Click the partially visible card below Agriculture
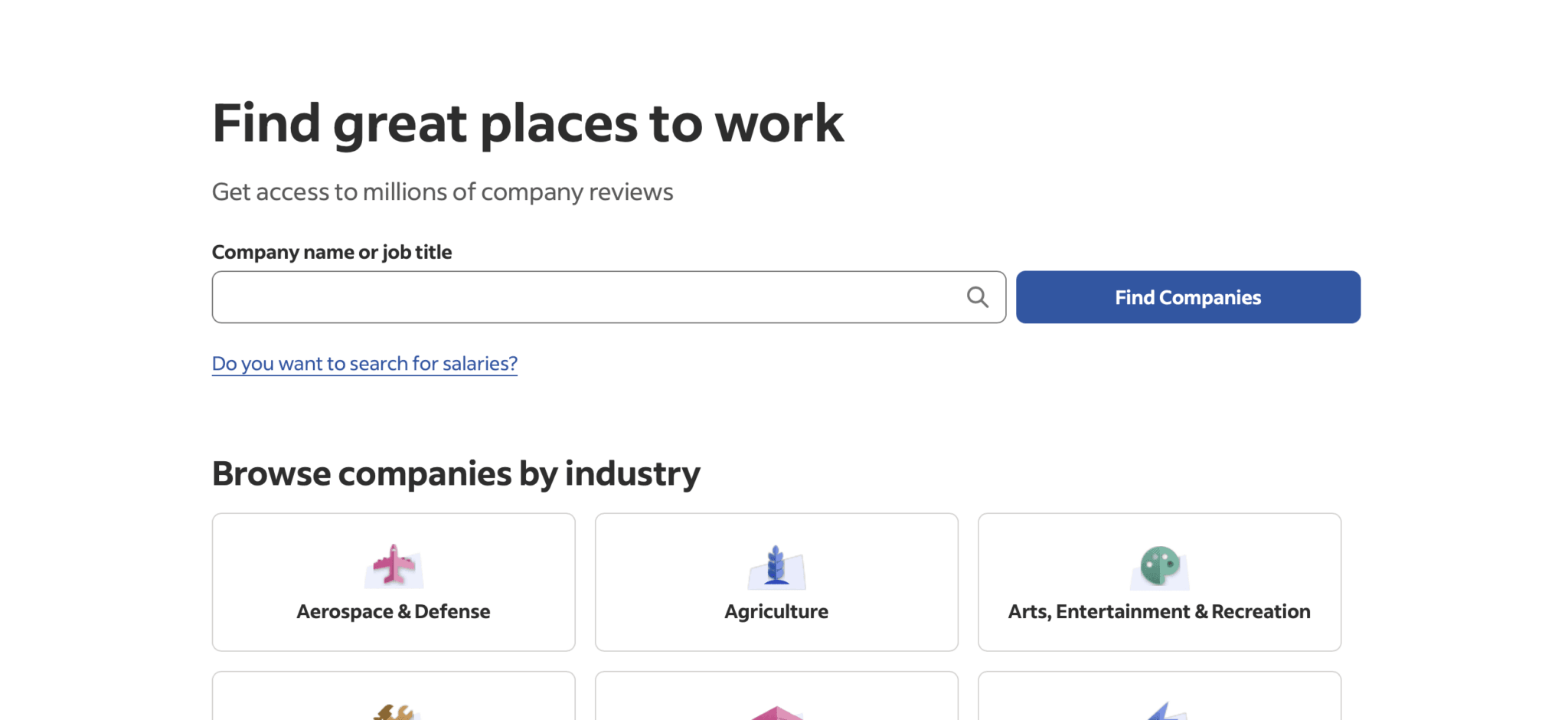The image size is (1568, 720). tap(776, 697)
